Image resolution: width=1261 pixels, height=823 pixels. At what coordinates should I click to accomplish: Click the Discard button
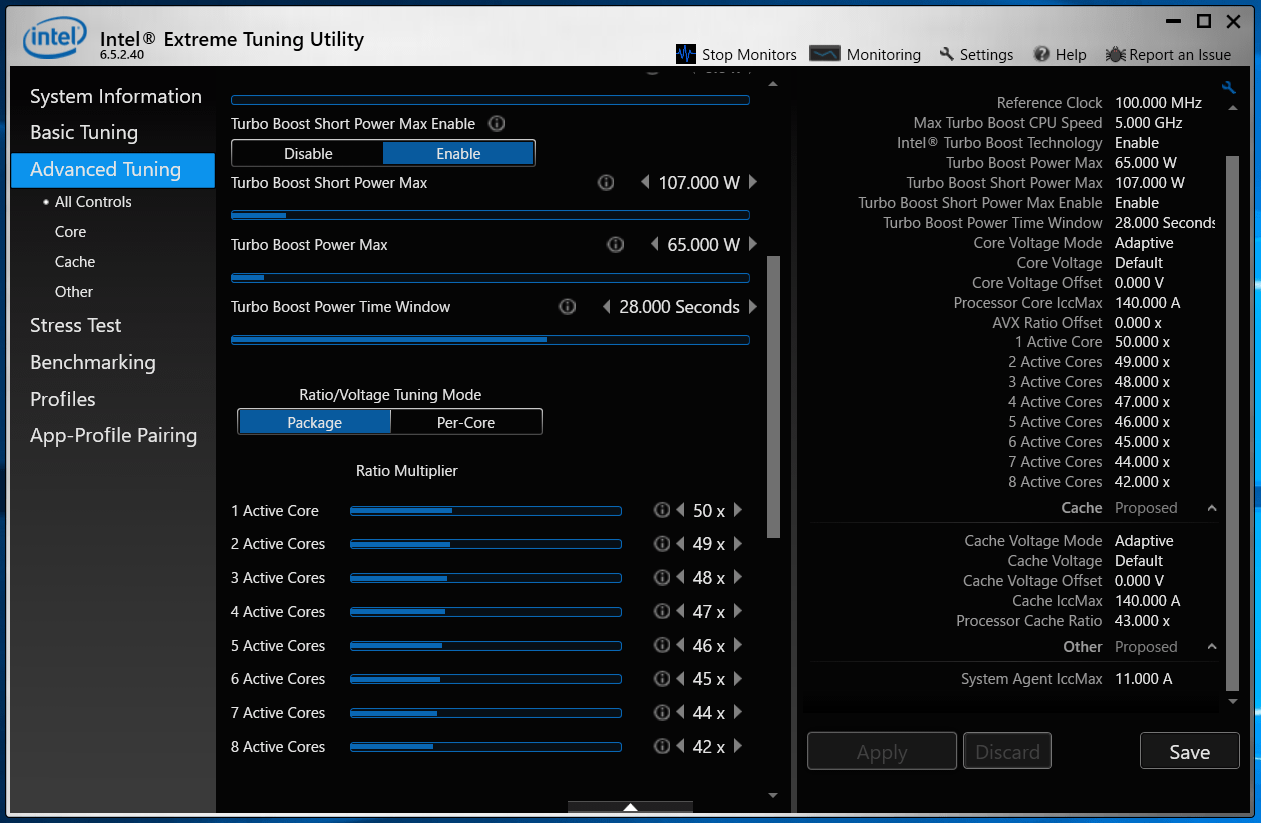pos(1007,752)
